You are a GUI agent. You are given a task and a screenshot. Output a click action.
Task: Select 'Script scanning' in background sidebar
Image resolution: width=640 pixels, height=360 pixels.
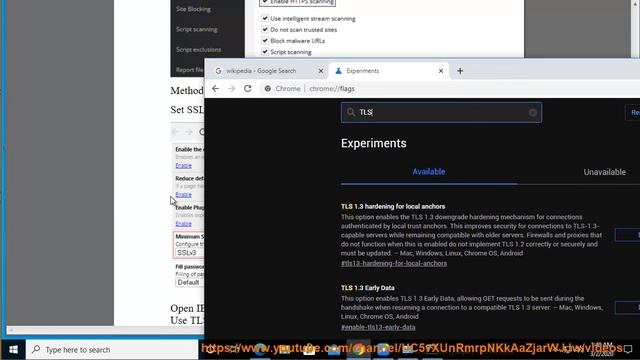point(196,29)
